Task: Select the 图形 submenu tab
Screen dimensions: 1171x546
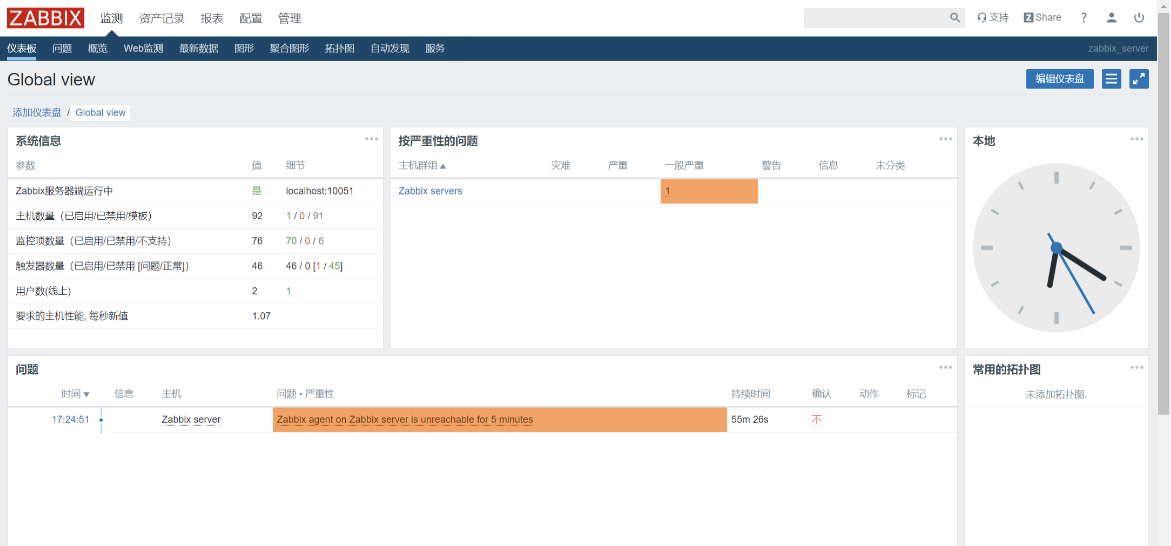Action: [244, 49]
